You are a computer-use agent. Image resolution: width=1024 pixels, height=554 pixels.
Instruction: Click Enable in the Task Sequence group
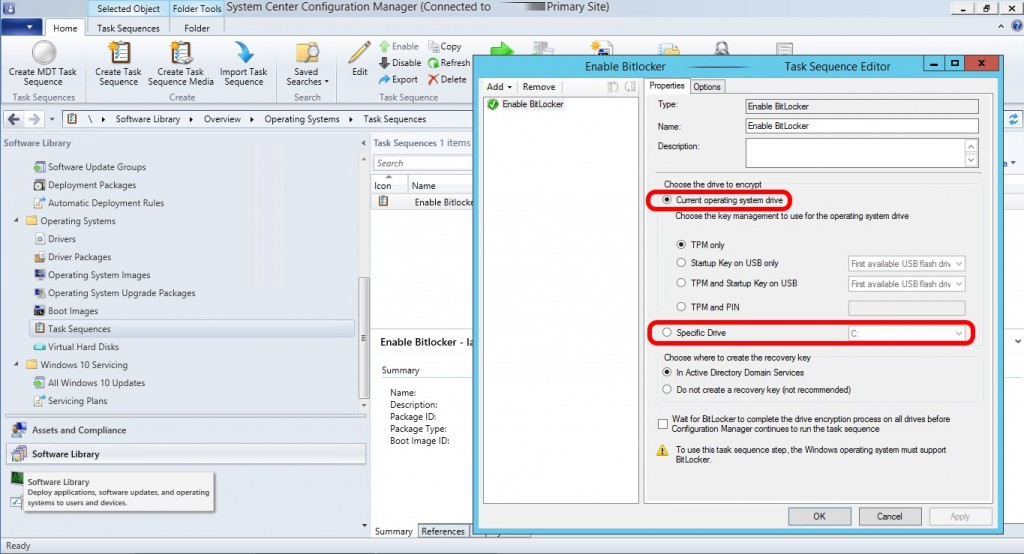[x=398, y=46]
